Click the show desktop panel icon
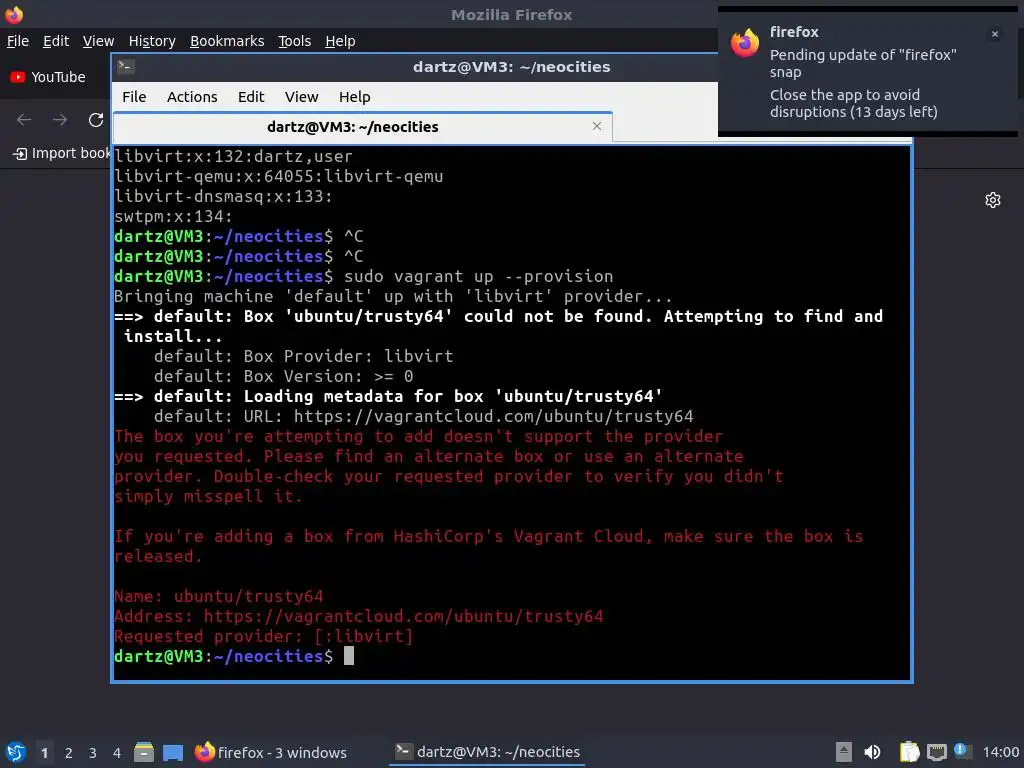This screenshot has width=1024, height=768. click(173, 752)
